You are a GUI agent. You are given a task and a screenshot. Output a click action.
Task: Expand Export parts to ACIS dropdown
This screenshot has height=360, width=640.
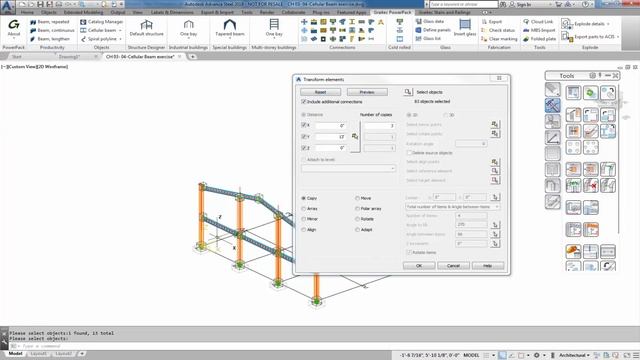(x=618, y=37)
